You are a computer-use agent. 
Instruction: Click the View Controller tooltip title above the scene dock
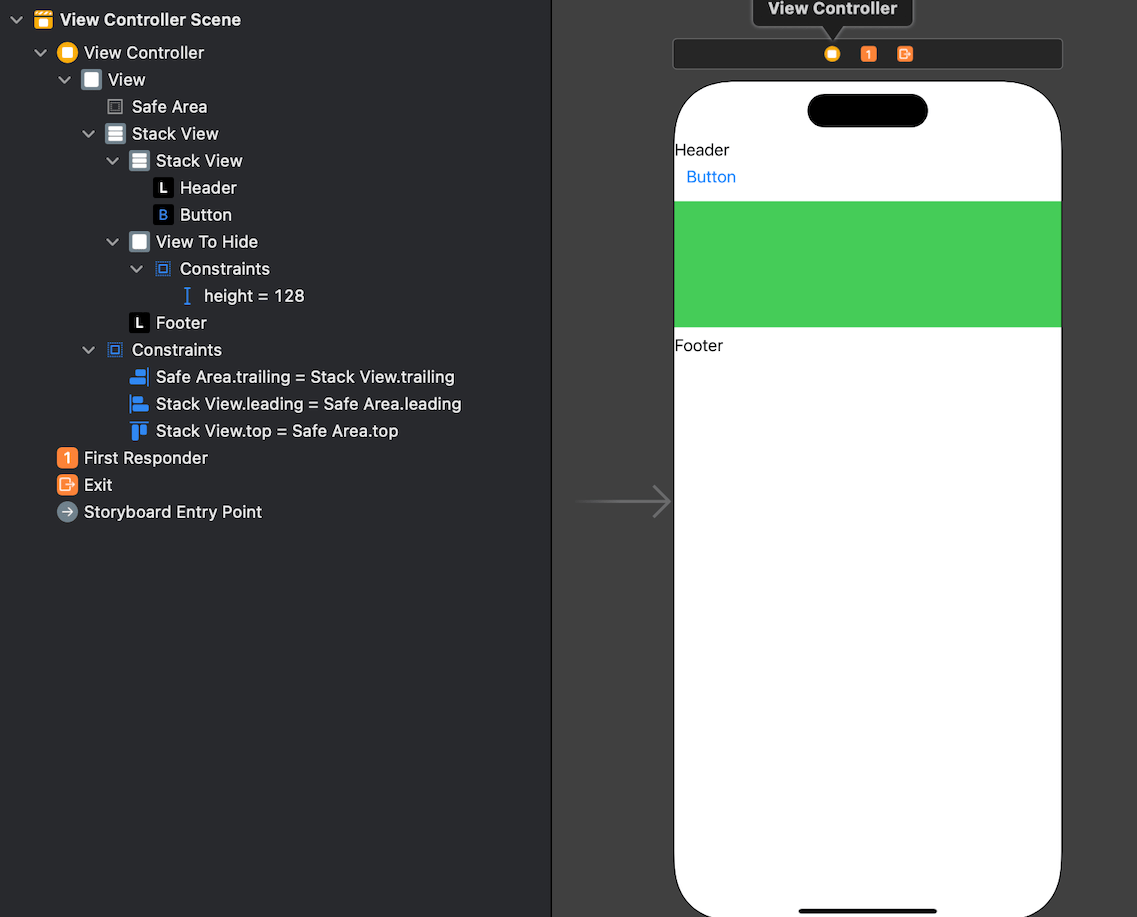[x=832, y=9]
